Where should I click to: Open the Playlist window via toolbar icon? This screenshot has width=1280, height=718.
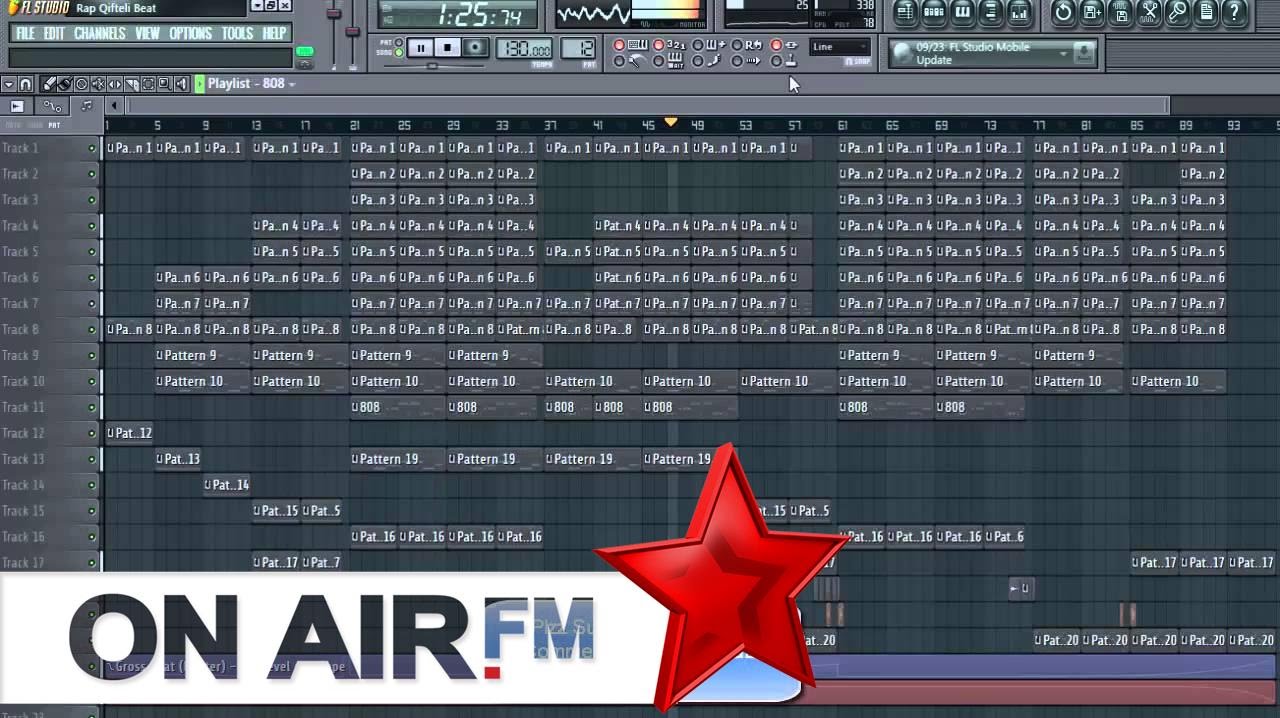click(x=905, y=12)
